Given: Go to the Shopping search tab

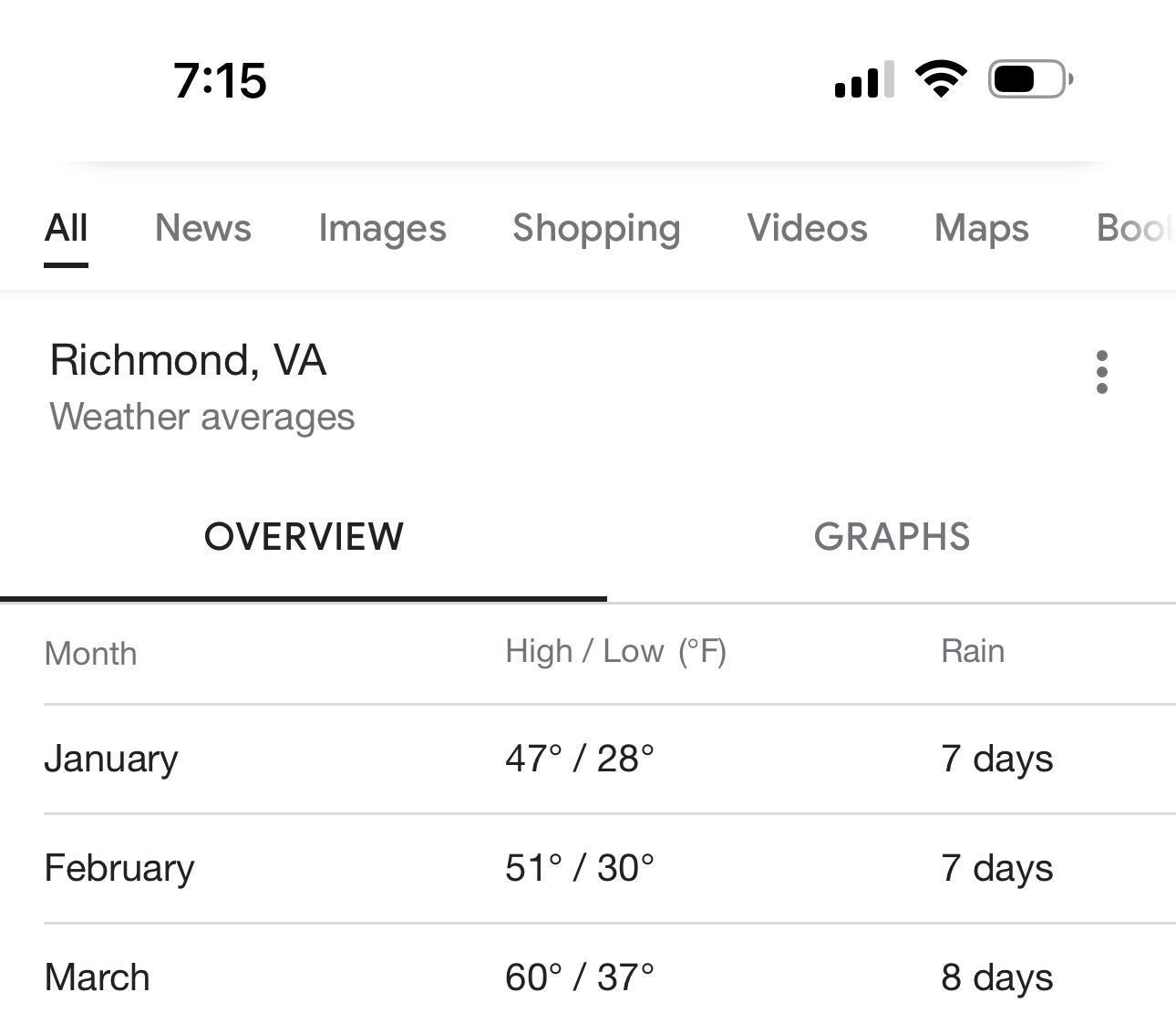Looking at the screenshot, I should click(x=596, y=228).
